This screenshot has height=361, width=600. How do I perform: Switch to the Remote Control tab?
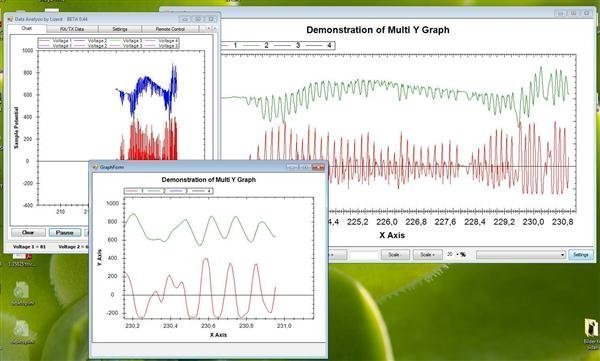point(170,29)
